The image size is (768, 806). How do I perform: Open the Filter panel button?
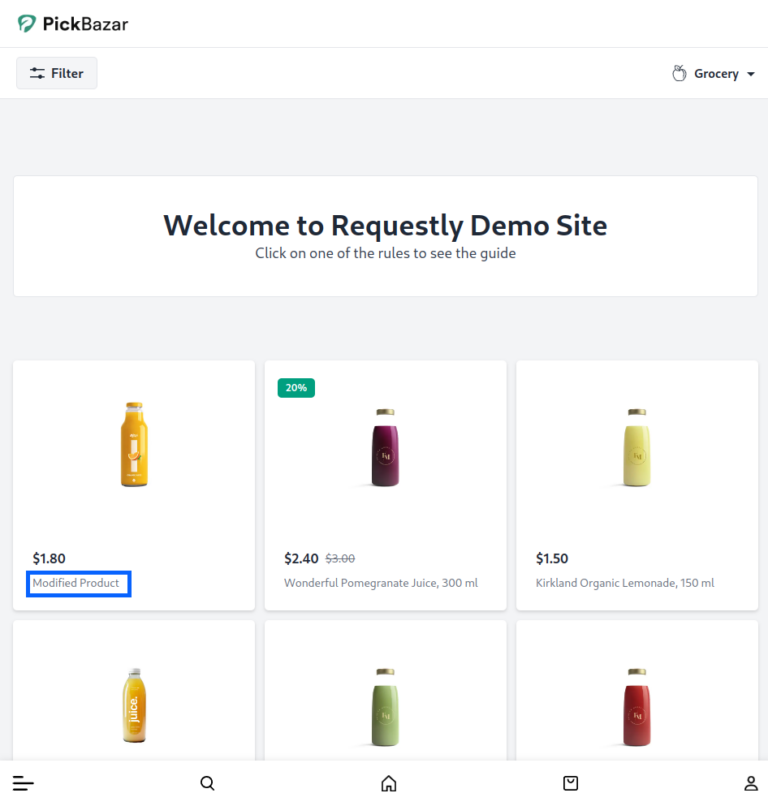[x=57, y=73]
